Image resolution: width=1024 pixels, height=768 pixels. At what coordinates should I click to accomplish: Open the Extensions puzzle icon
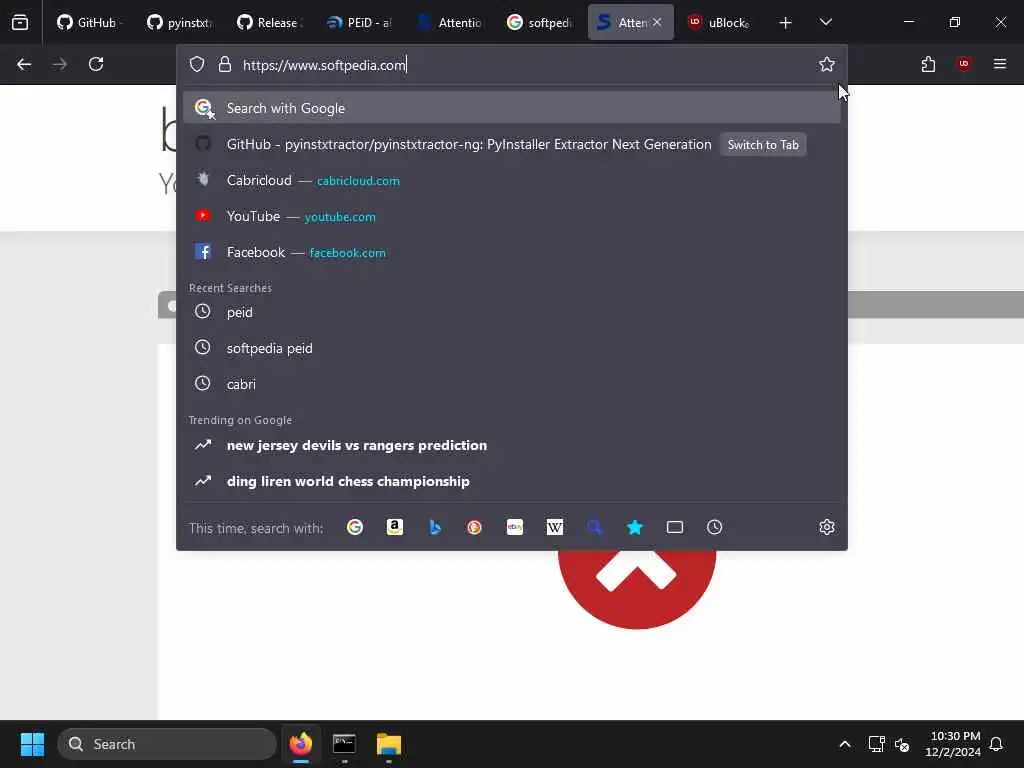click(x=928, y=64)
